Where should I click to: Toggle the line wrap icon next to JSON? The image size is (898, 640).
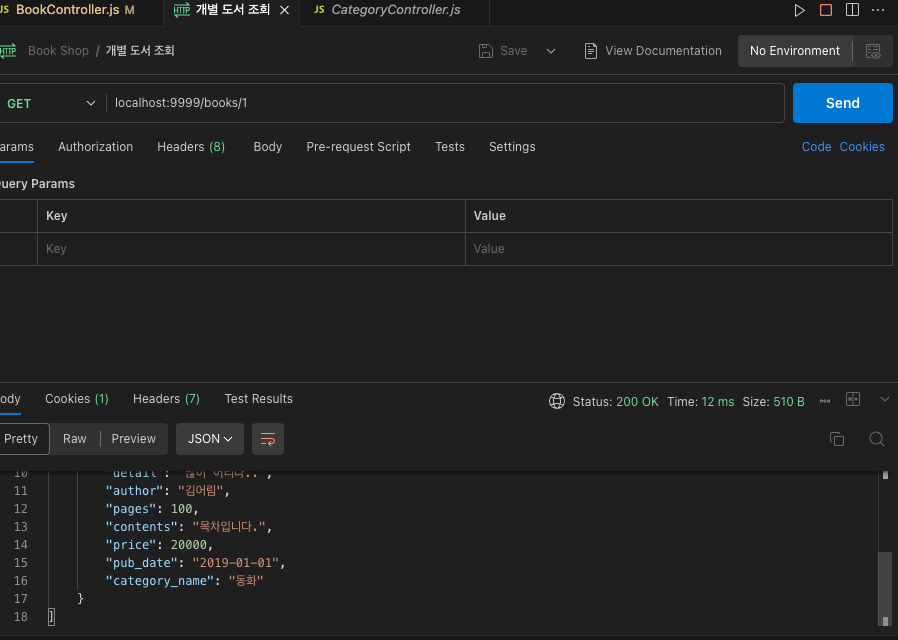(x=268, y=439)
